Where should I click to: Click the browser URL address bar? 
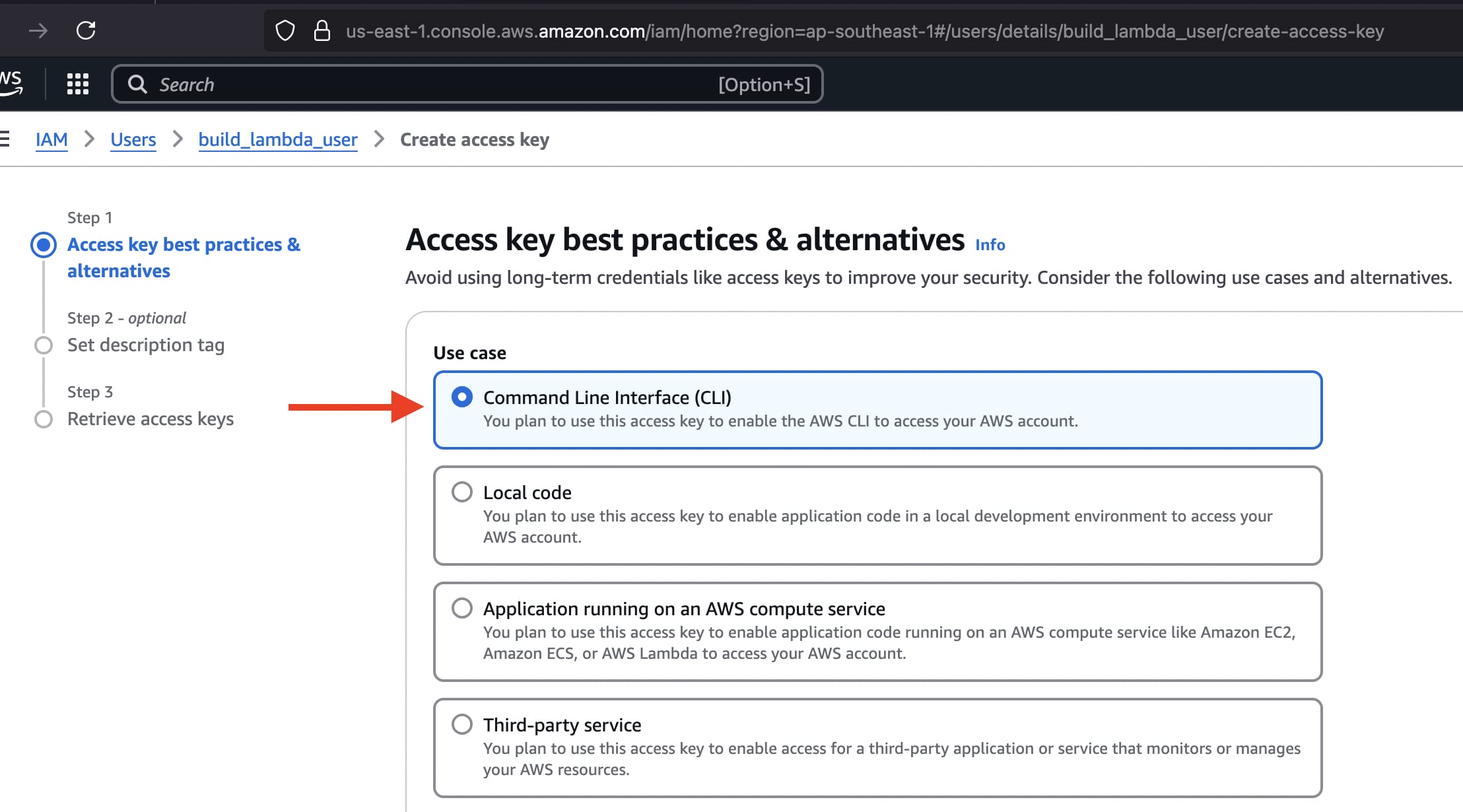point(864,31)
